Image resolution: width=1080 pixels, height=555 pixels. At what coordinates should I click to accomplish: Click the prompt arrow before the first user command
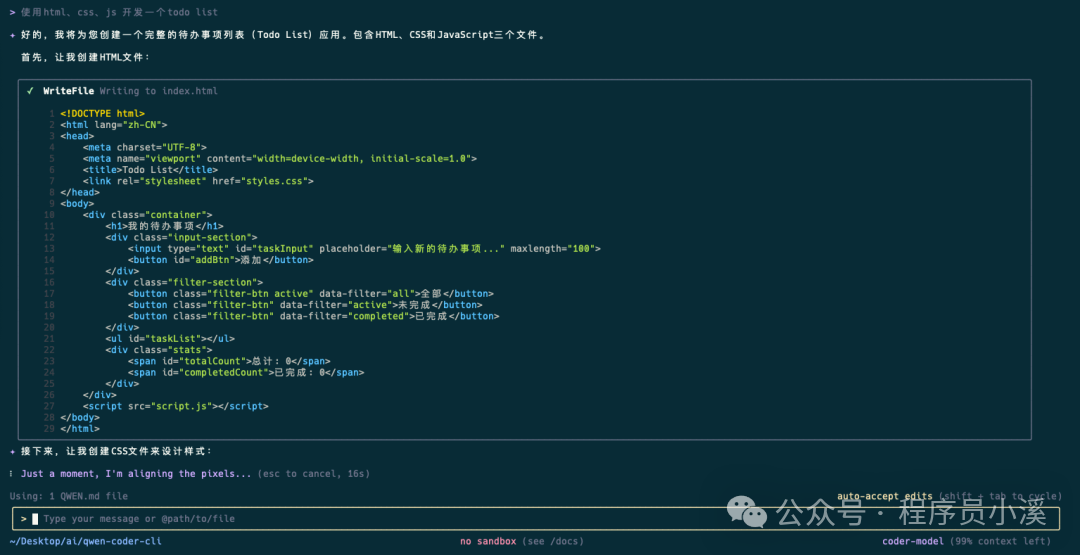11,12
